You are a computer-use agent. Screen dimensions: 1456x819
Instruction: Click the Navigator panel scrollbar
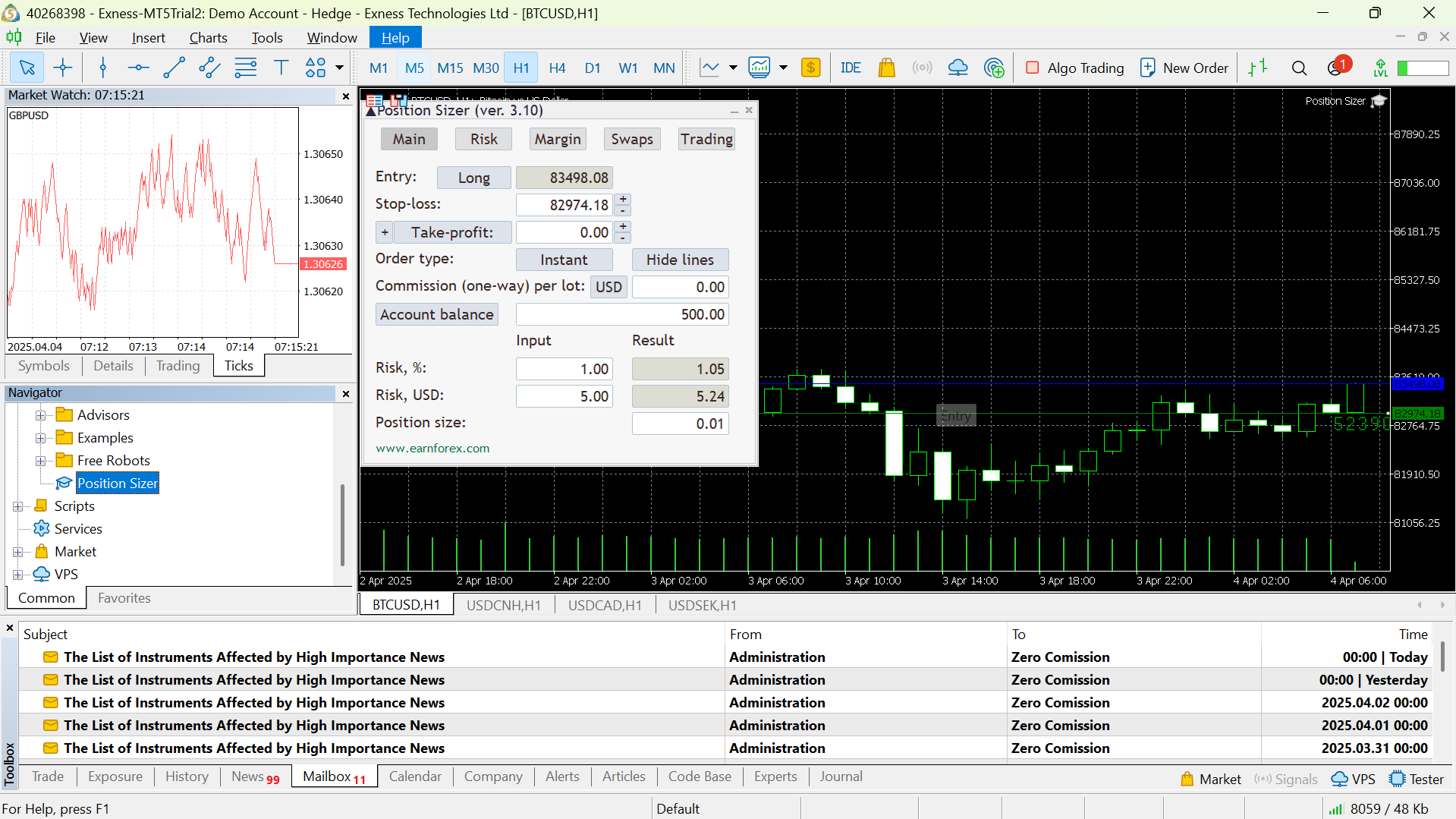(x=343, y=525)
